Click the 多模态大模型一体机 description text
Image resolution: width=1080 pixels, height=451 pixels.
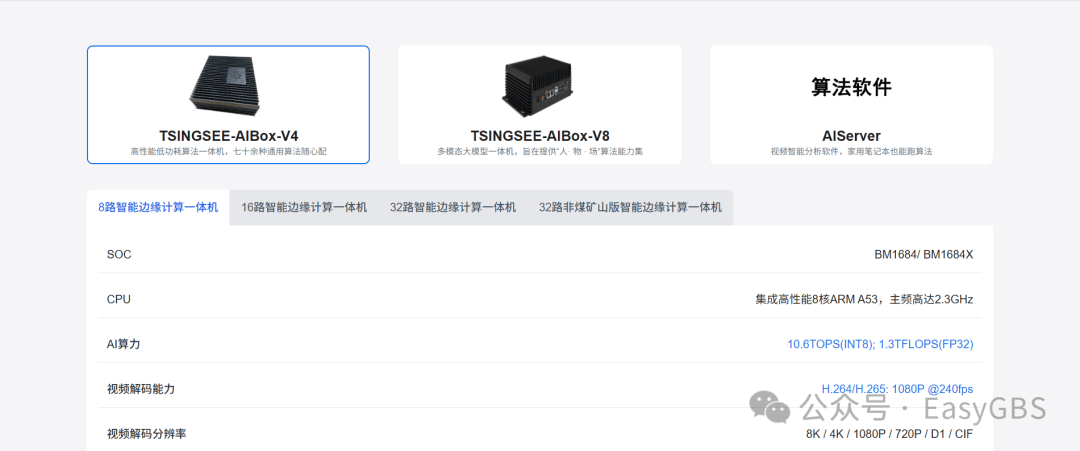pyautogui.click(x=540, y=151)
